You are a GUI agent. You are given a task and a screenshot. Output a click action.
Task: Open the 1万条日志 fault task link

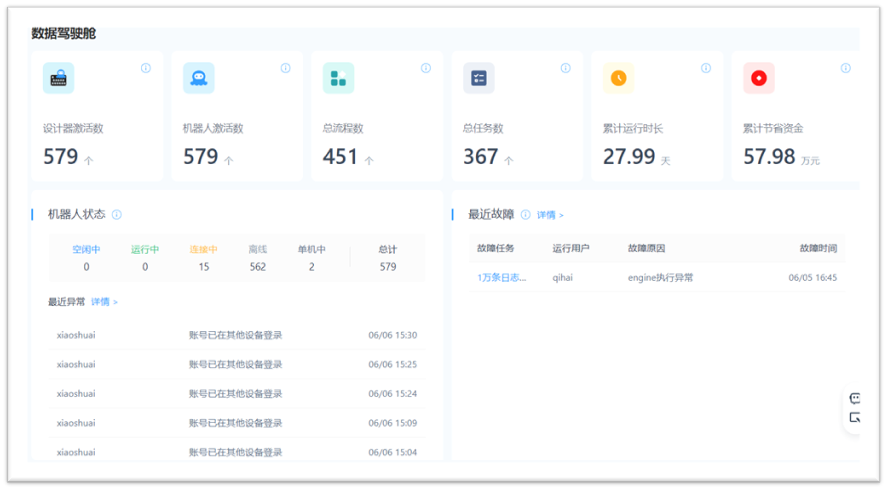(x=501, y=278)
